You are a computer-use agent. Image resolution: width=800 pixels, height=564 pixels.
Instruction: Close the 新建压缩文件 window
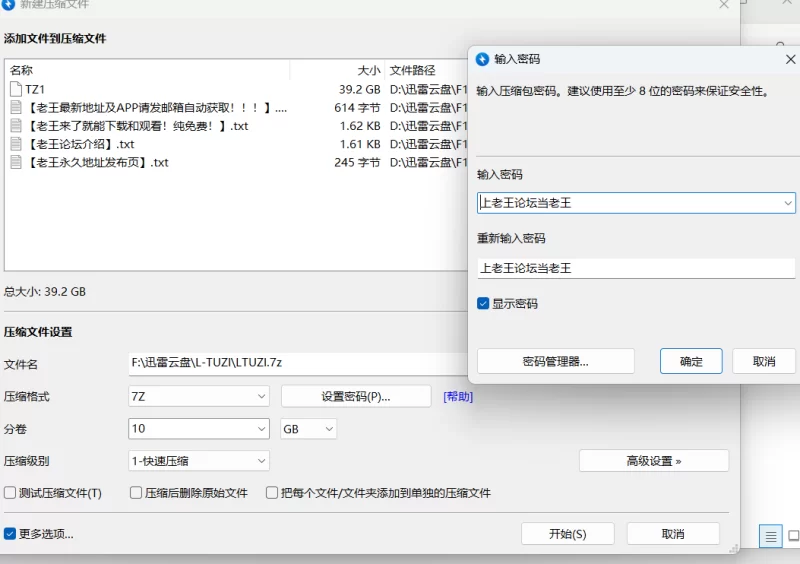pyautogui.click(x=723, y=5)
